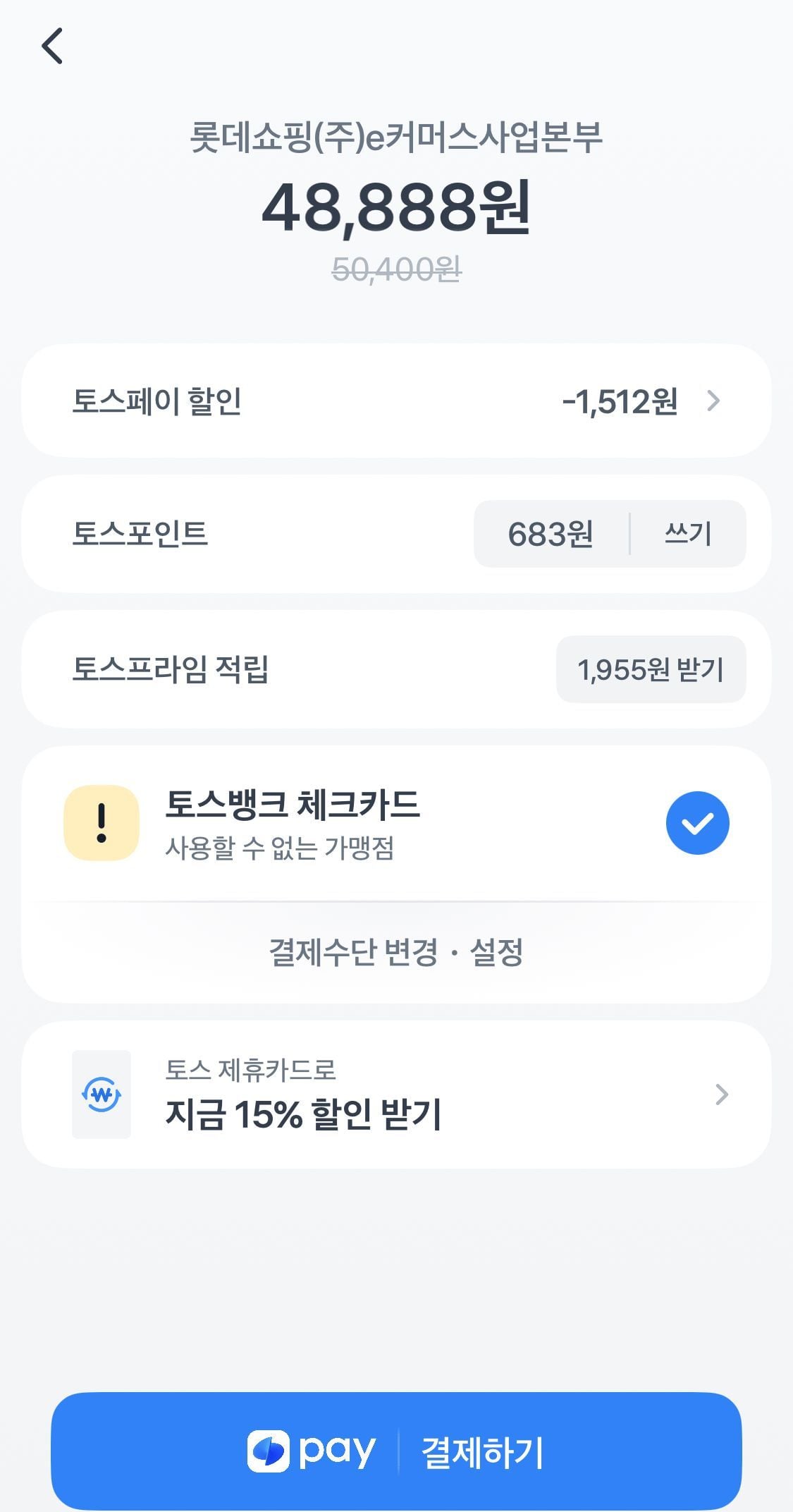Open 15% 할인 offer chevron arrow
This screenshot has width=793, height=1512.
pyautogui.click(x=721, y=1095)
